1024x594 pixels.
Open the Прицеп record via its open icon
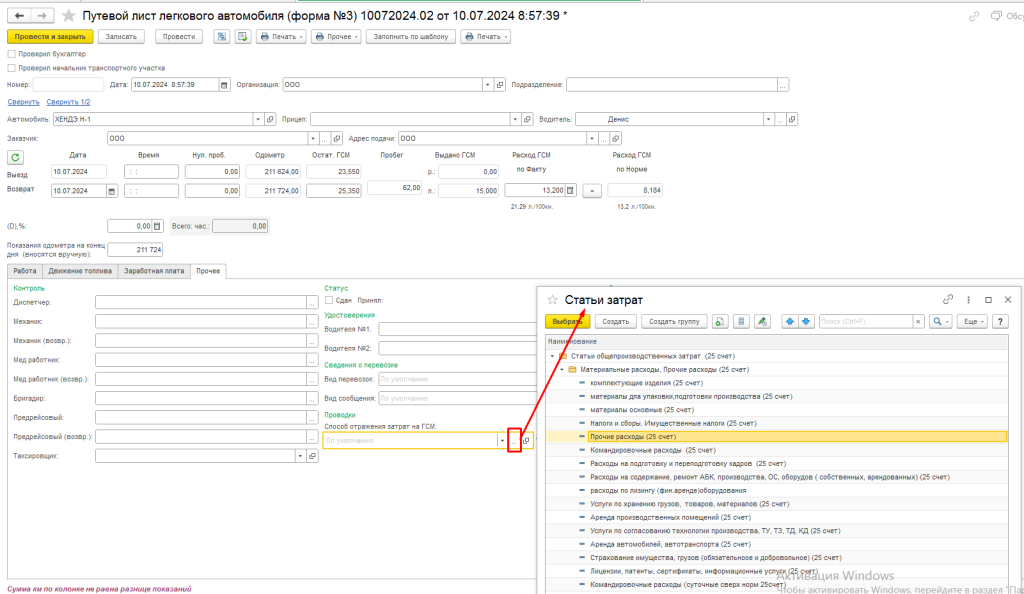(x=528, y=119)
